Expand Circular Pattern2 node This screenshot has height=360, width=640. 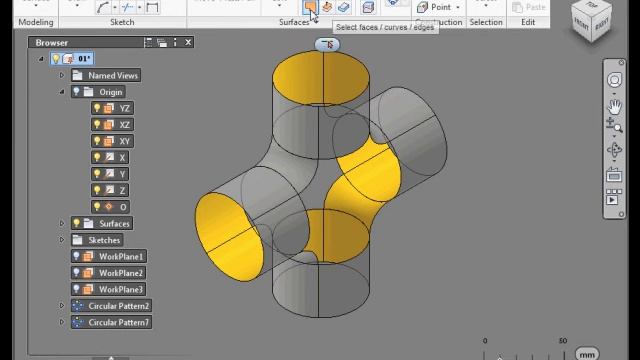coord(62,305)
